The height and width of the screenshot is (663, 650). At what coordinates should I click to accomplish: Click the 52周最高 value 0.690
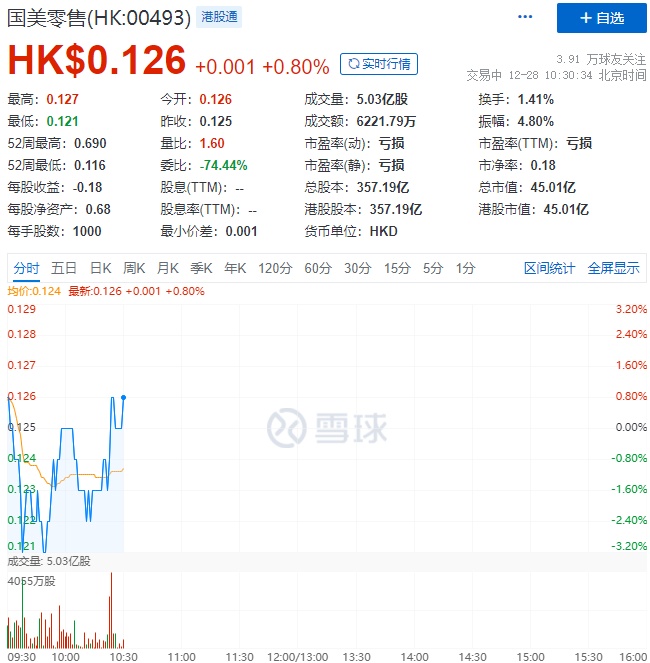pos(90,143)
